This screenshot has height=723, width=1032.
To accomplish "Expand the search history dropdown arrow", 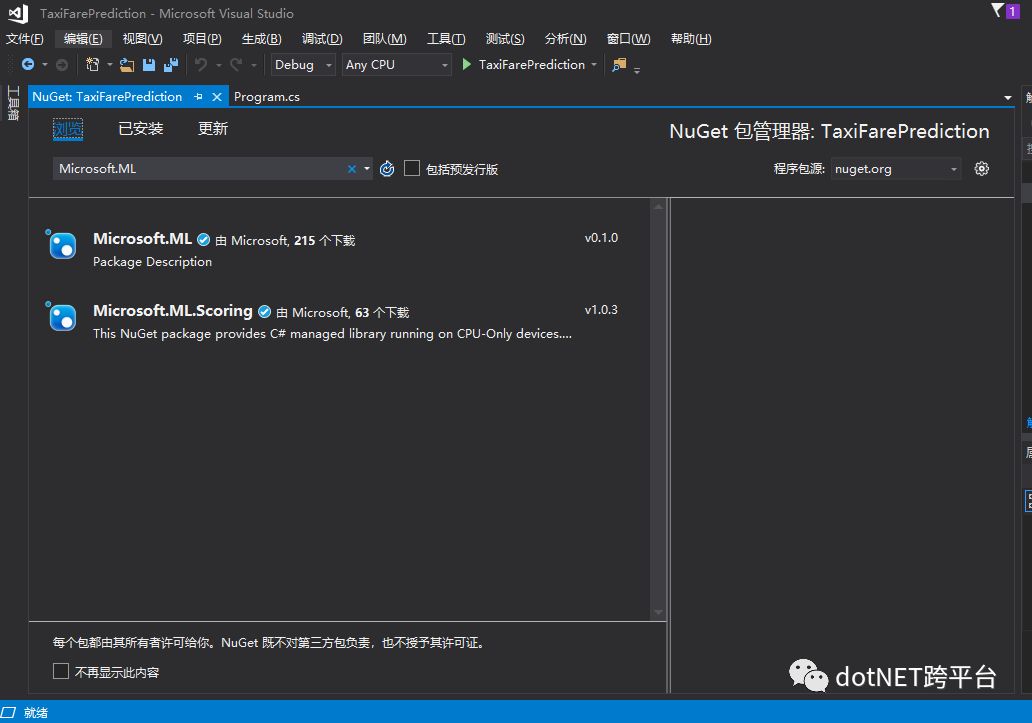I will 367,169.
